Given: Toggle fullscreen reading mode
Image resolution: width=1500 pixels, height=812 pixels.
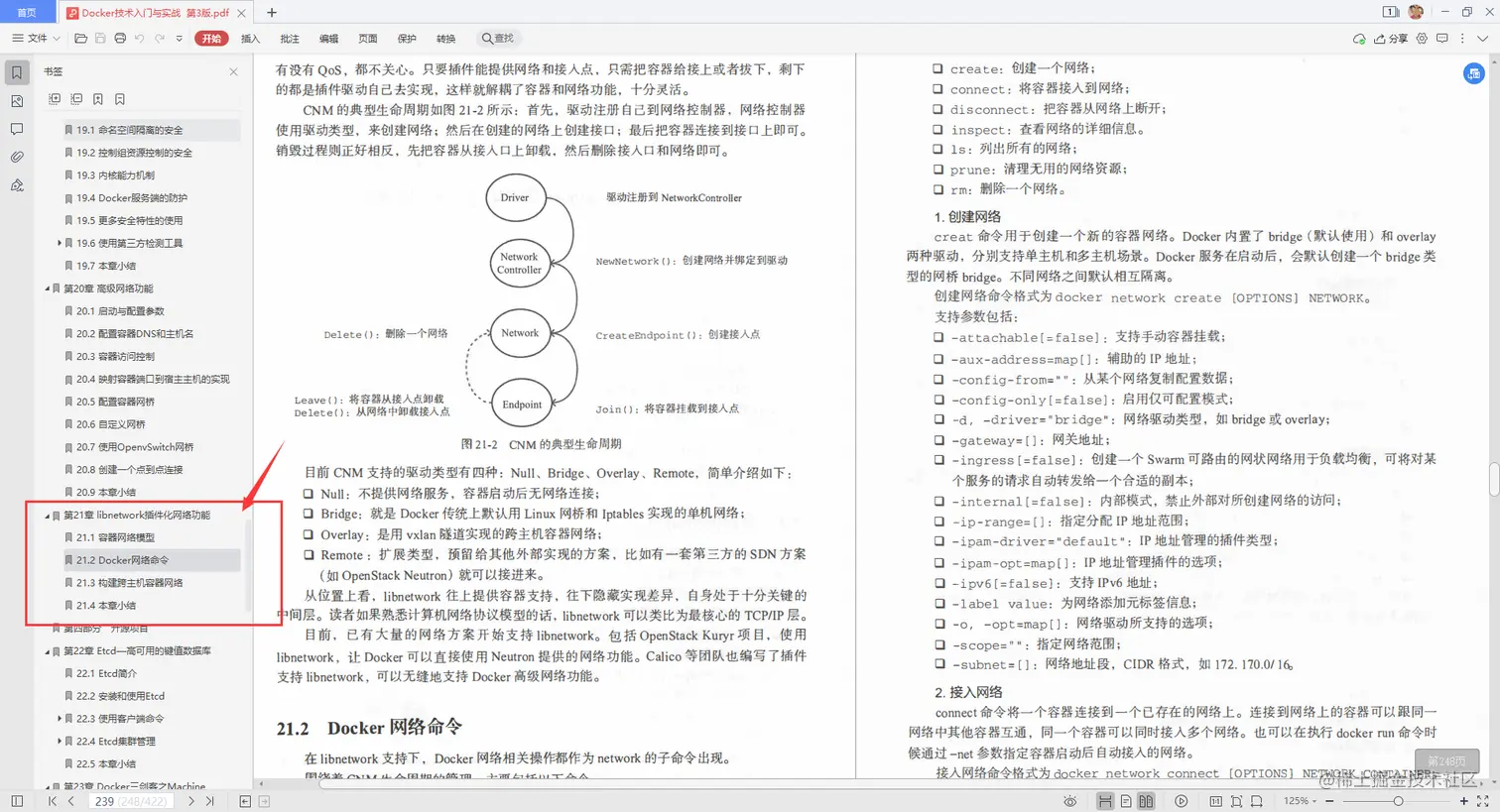Looking at the screenshot, I should point(1483,801).
